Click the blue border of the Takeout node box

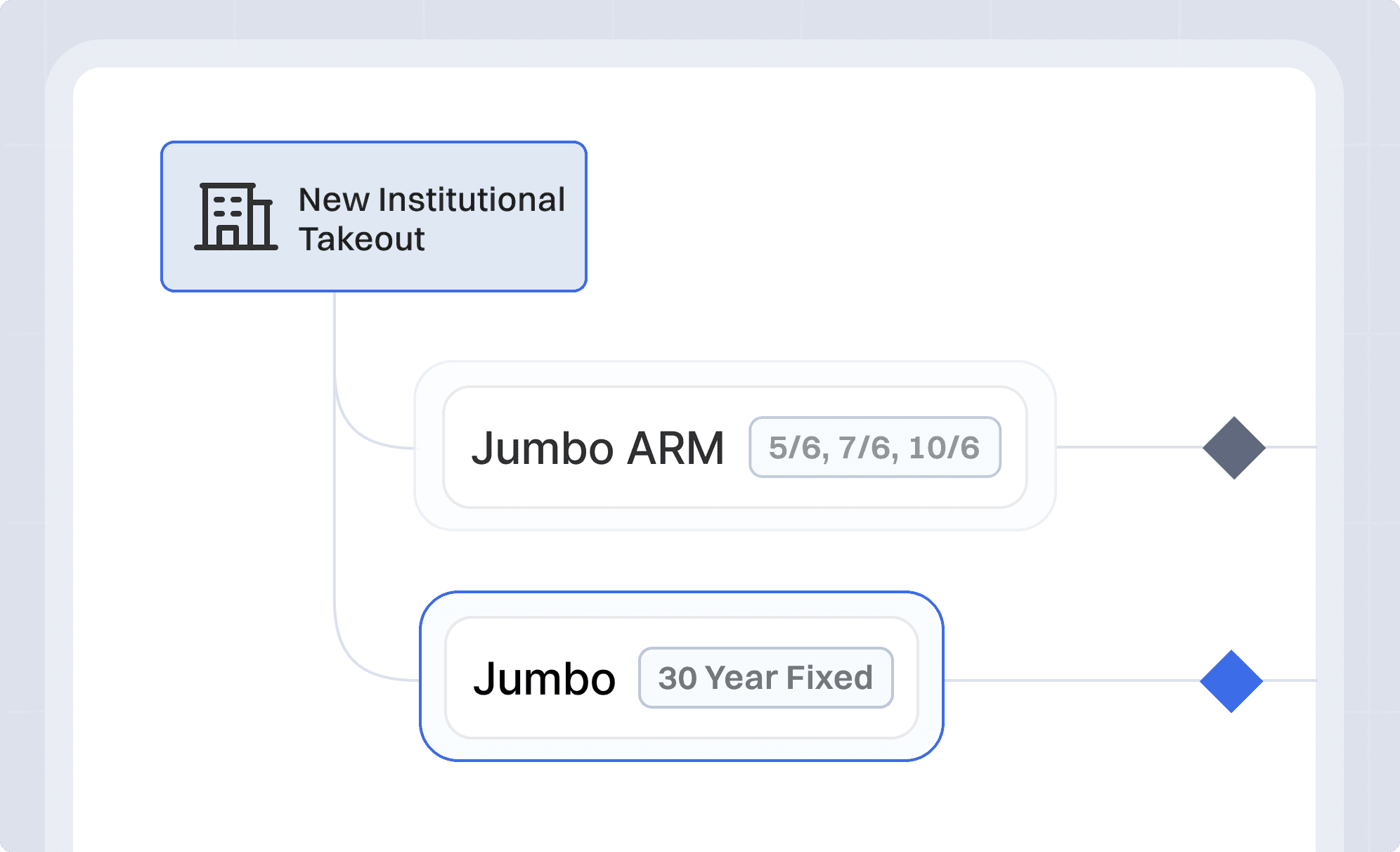[373, 143]
